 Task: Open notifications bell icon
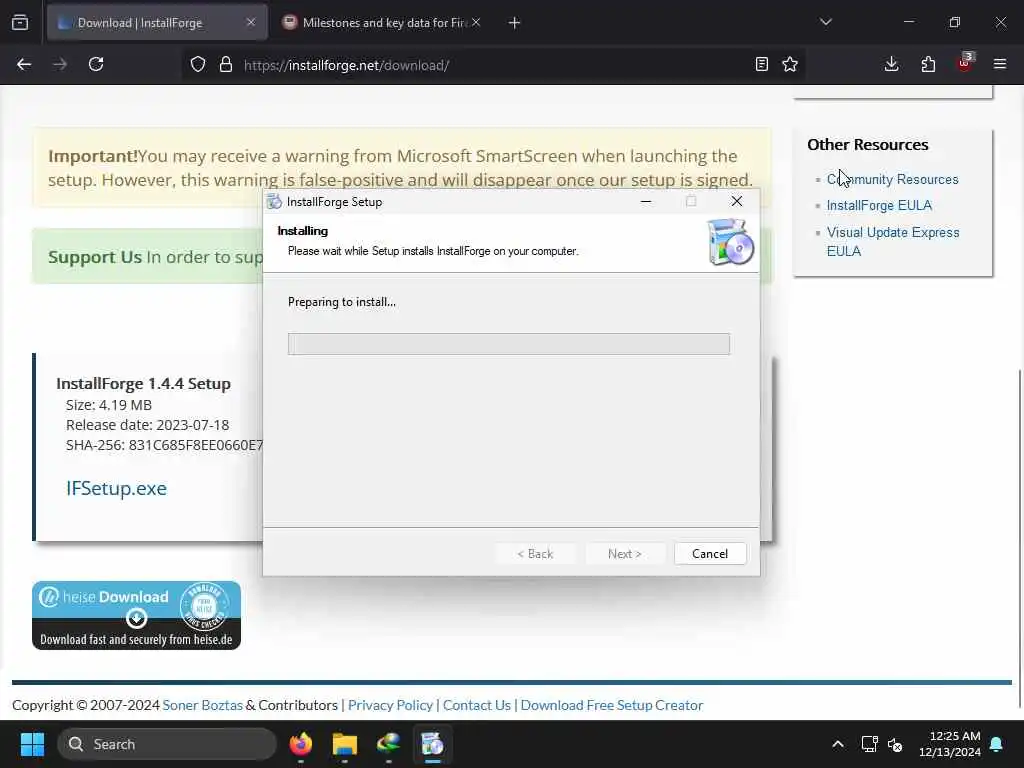[x=997, y=744]
